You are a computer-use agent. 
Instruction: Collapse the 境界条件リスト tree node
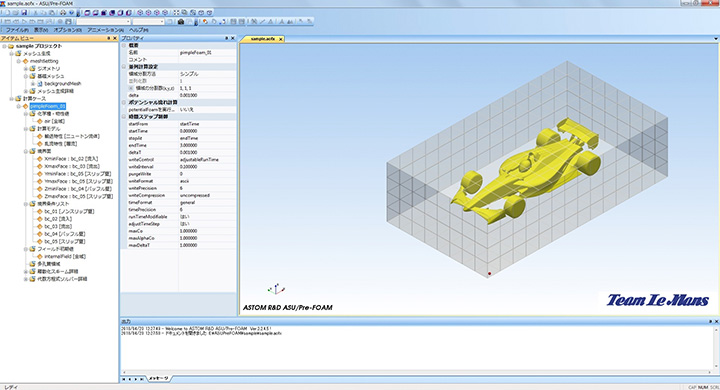26,203
